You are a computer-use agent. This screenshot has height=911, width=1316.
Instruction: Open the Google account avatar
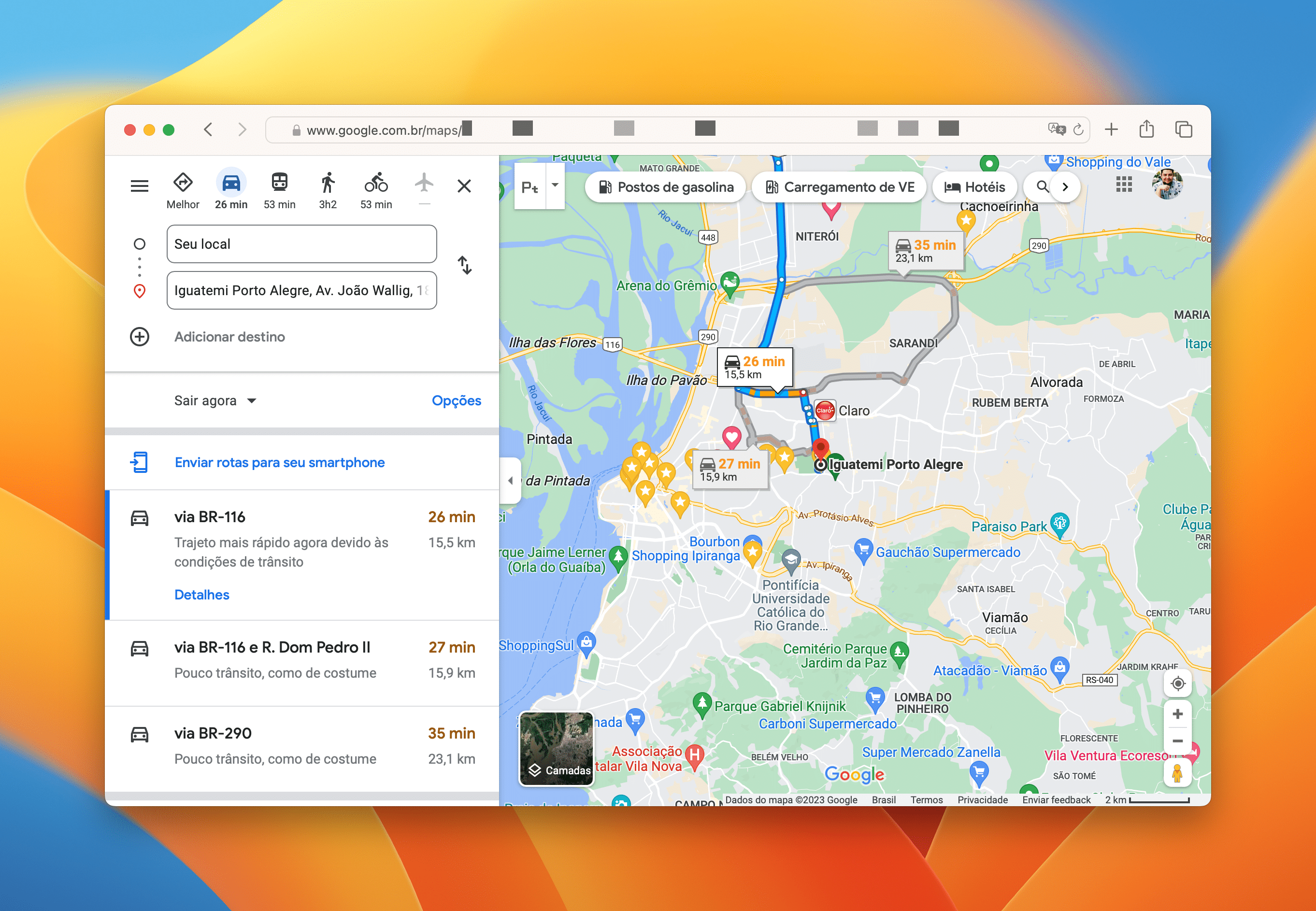tap(1167, 185)
